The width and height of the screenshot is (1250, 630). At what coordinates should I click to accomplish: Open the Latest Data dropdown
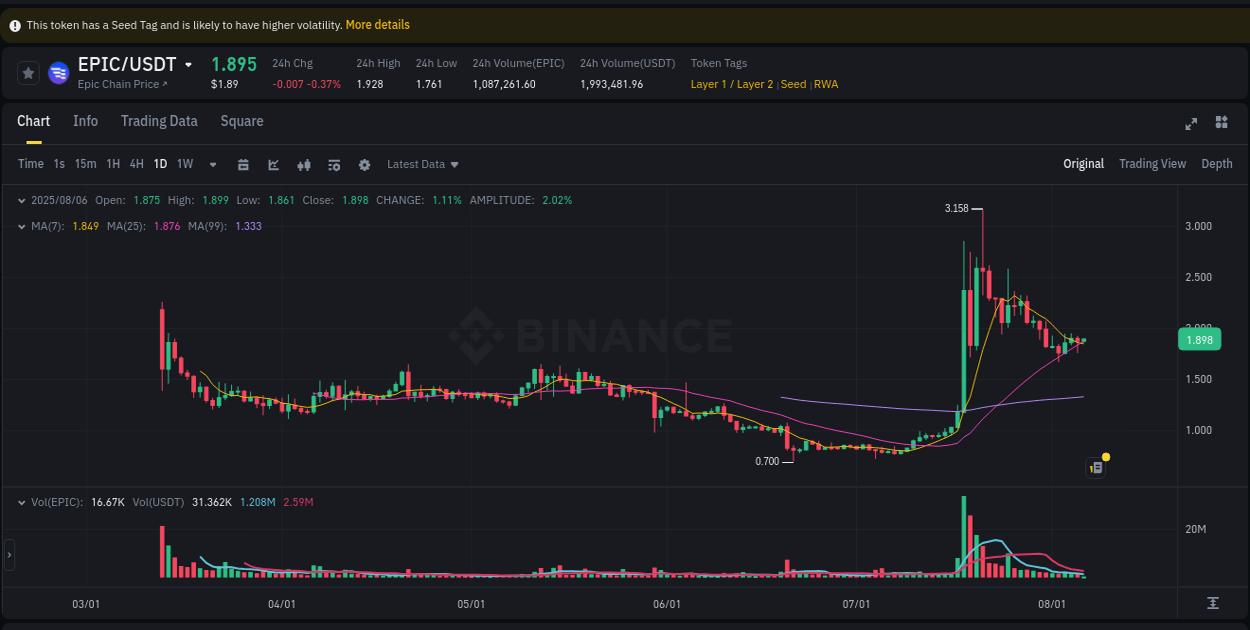pyautogui.click(x=422, y=164)
